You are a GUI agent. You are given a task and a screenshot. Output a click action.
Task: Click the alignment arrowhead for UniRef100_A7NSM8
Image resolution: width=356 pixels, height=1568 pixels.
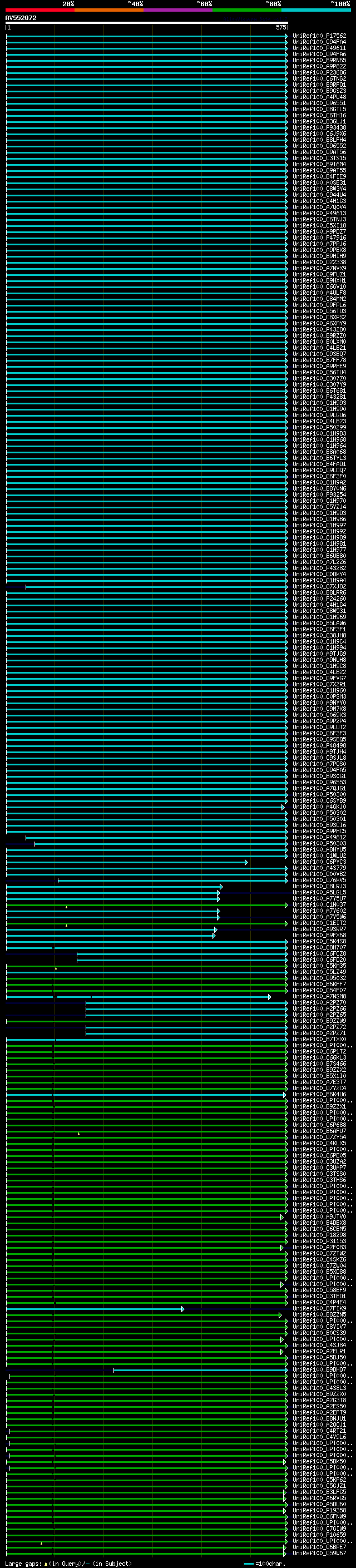pyautogui.click(x=269, y=996)
